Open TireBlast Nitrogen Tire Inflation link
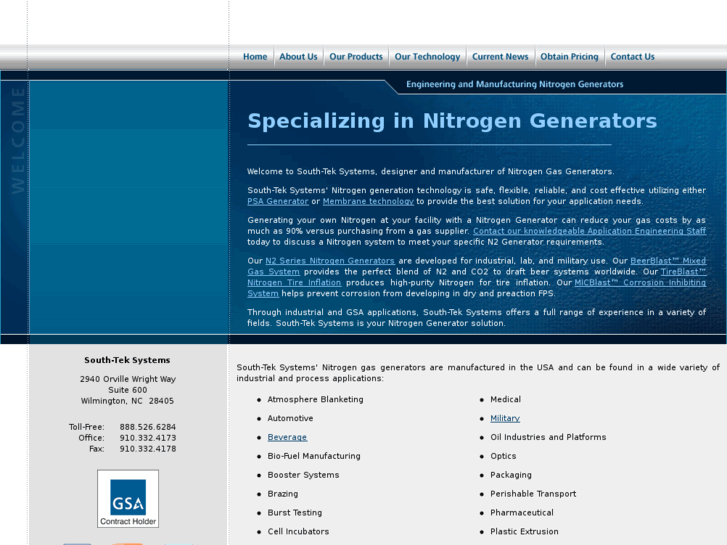The height and width of the screenshot is (545, 727). (x=294, y=283)
